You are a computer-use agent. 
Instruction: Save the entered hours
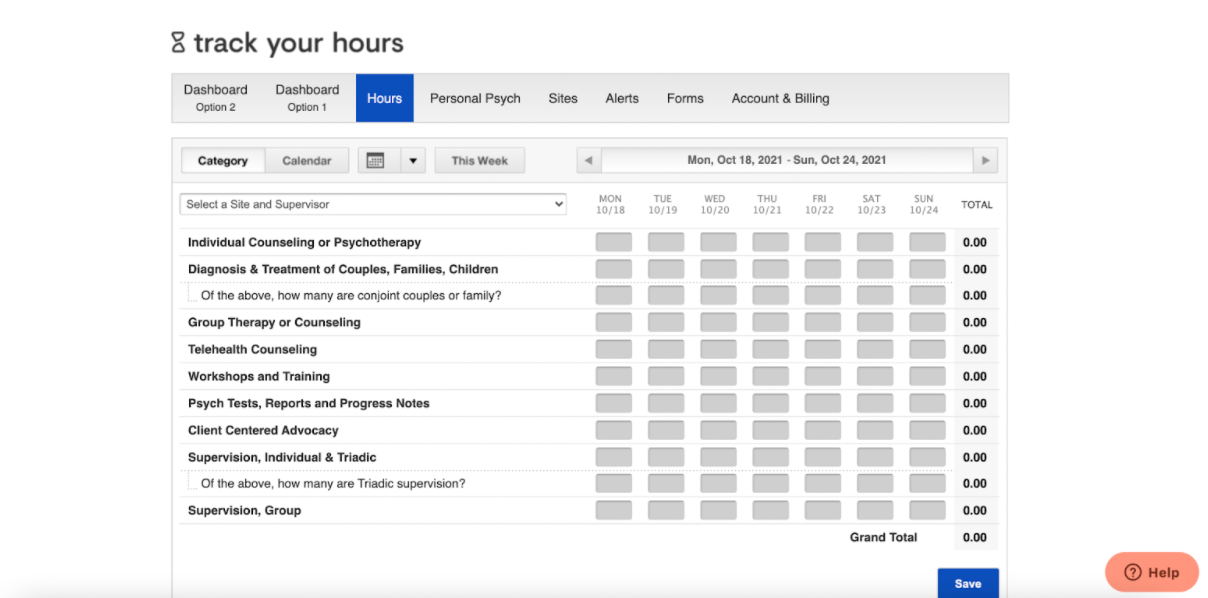click(968, 583)
